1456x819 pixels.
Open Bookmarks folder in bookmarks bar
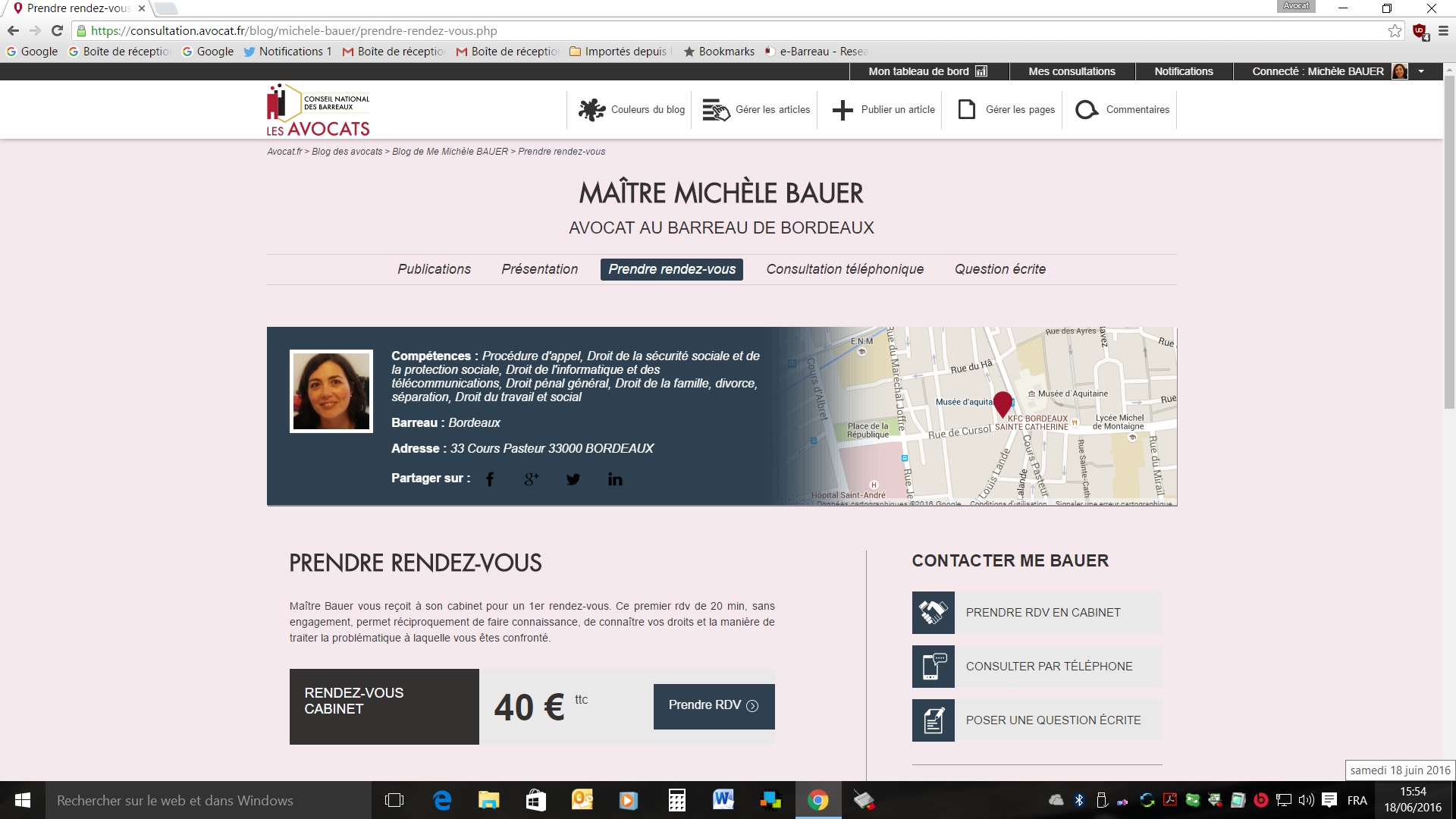719,52
